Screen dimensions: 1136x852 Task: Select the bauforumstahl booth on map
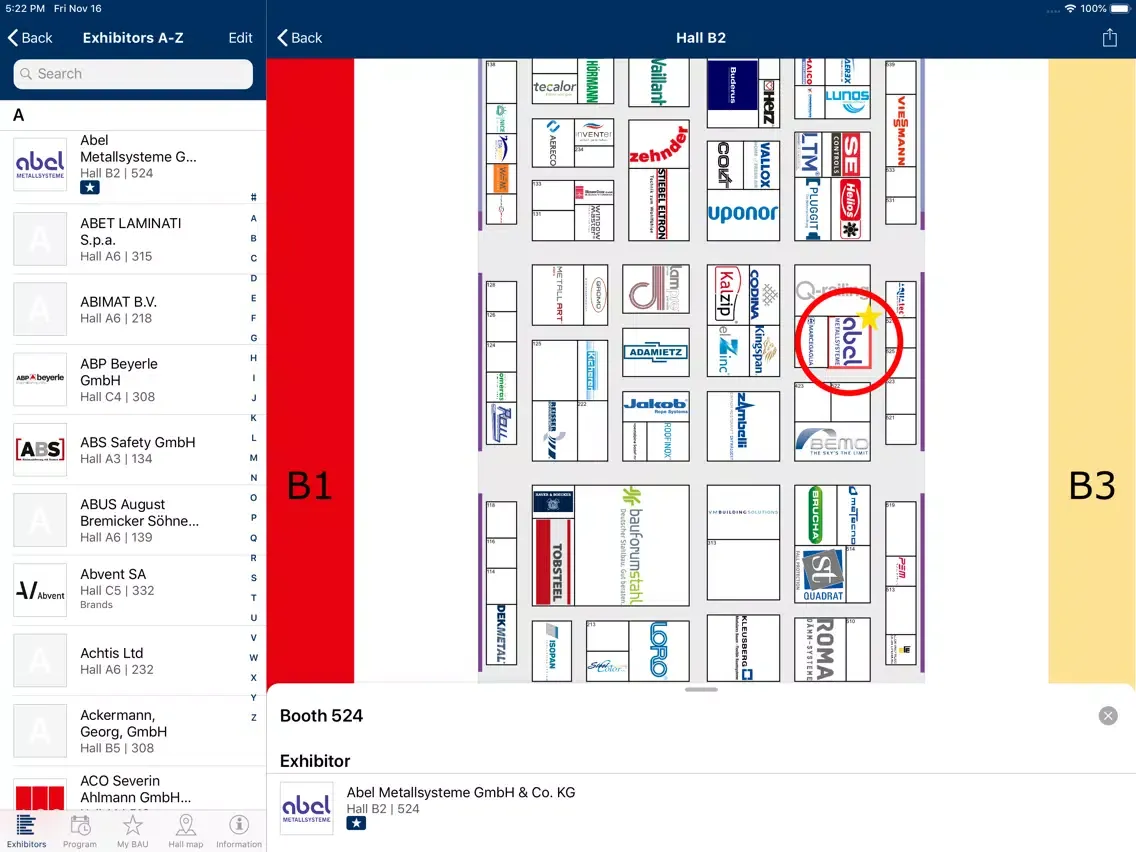click(632, 545)
